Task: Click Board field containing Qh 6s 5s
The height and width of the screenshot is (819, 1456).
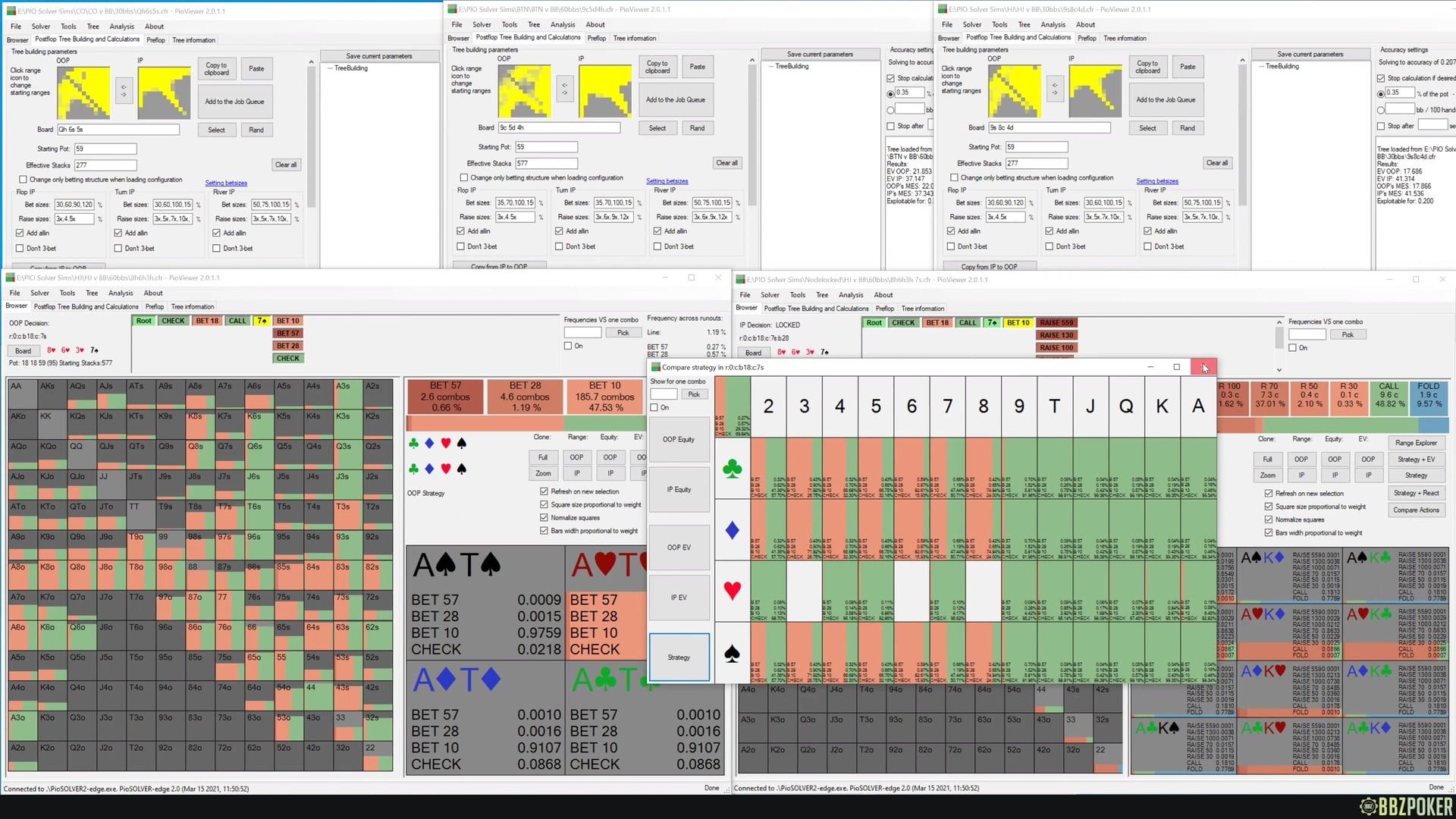Action: (118, 130)
